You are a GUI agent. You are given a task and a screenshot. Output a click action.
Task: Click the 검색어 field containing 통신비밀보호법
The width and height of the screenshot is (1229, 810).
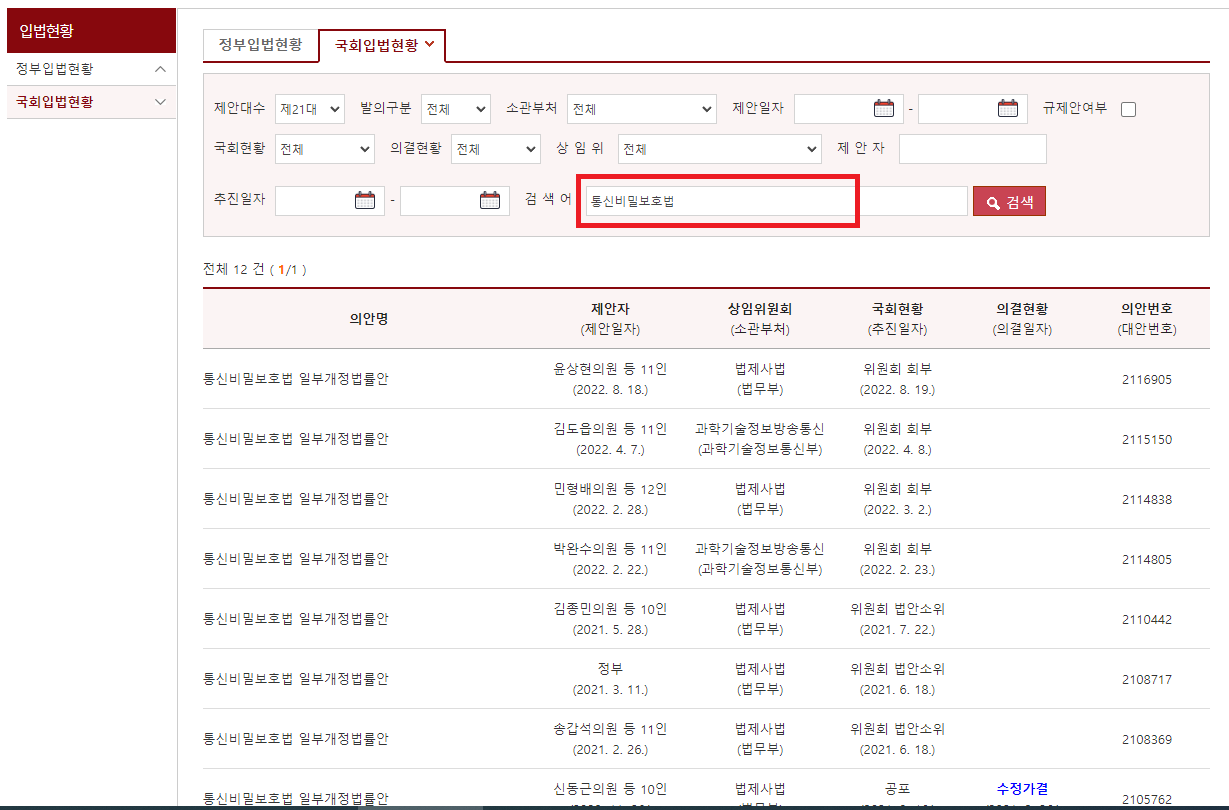coord(776,201)
